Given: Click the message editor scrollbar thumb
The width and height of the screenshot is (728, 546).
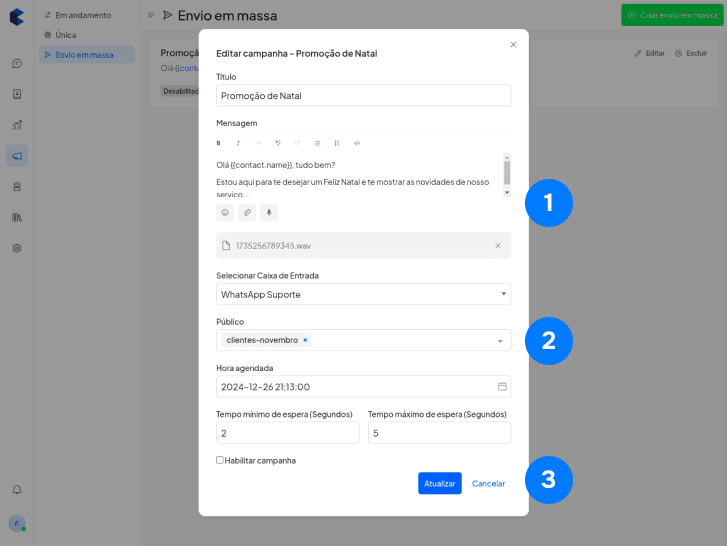Looking at the screenshot, I should [507, 173].
